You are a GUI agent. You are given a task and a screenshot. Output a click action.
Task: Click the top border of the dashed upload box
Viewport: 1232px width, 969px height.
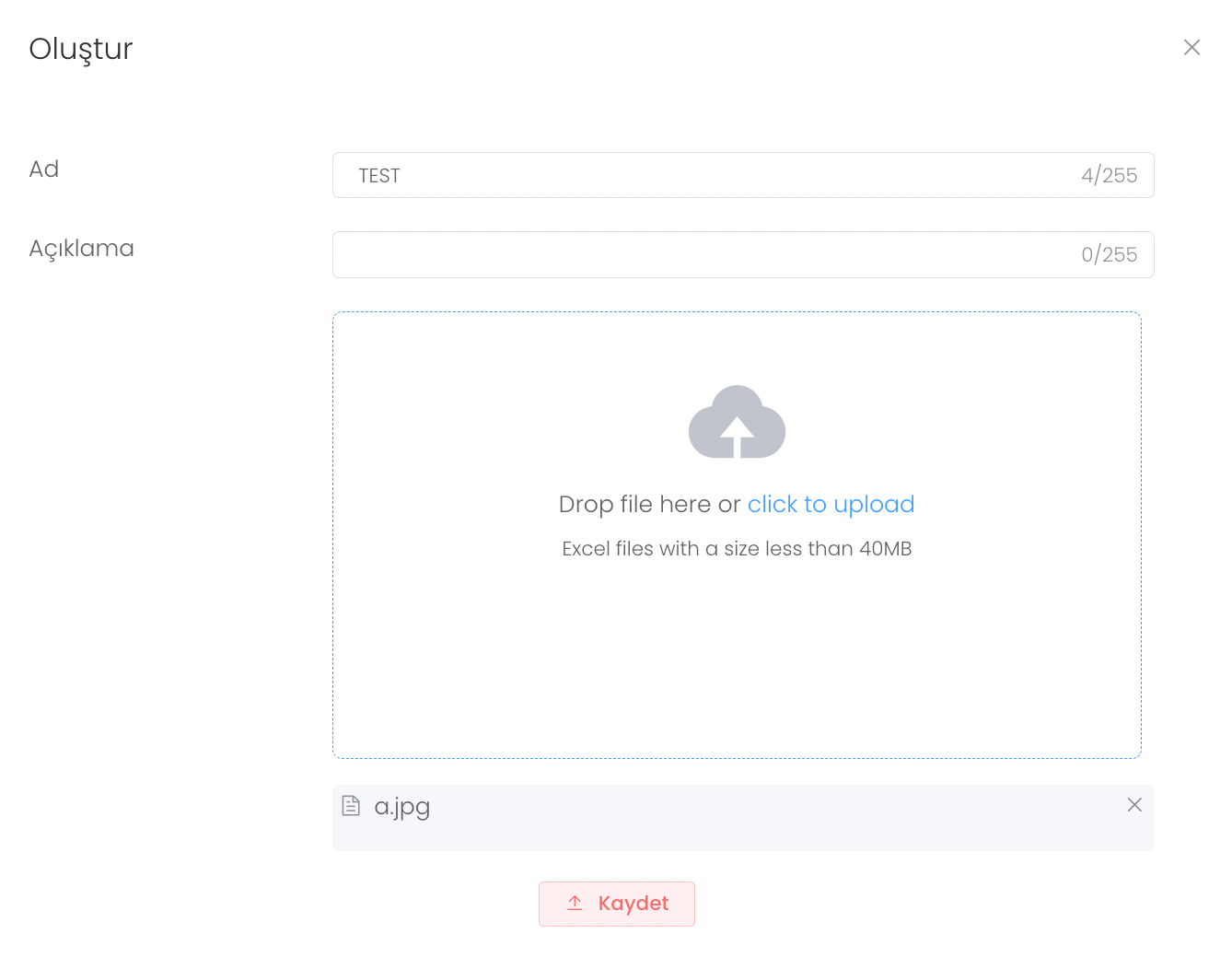[x=737, y=312]
